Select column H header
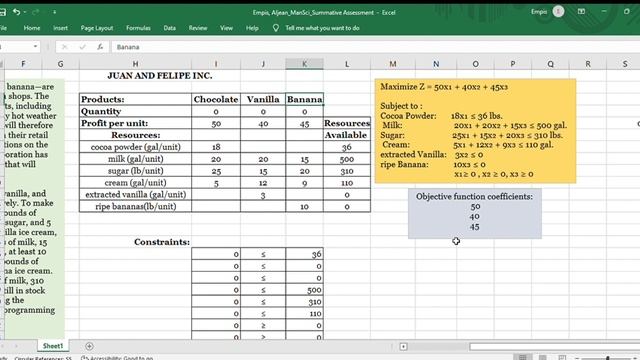This screenshot has height=360, width=640. point(136,64)
